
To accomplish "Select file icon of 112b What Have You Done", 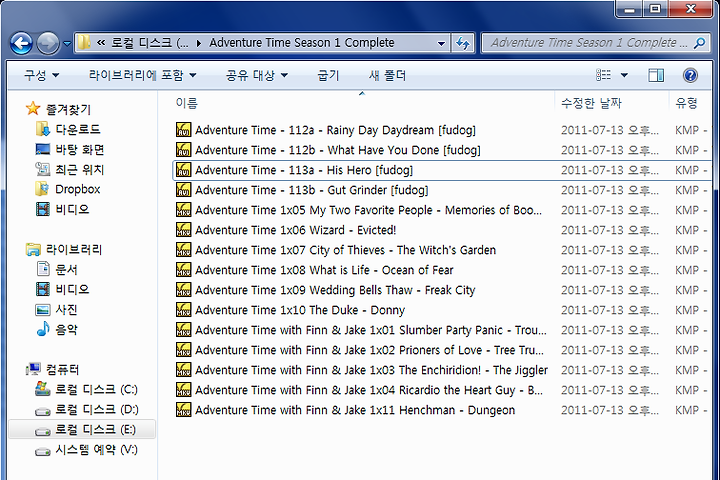I will [183, 150].
